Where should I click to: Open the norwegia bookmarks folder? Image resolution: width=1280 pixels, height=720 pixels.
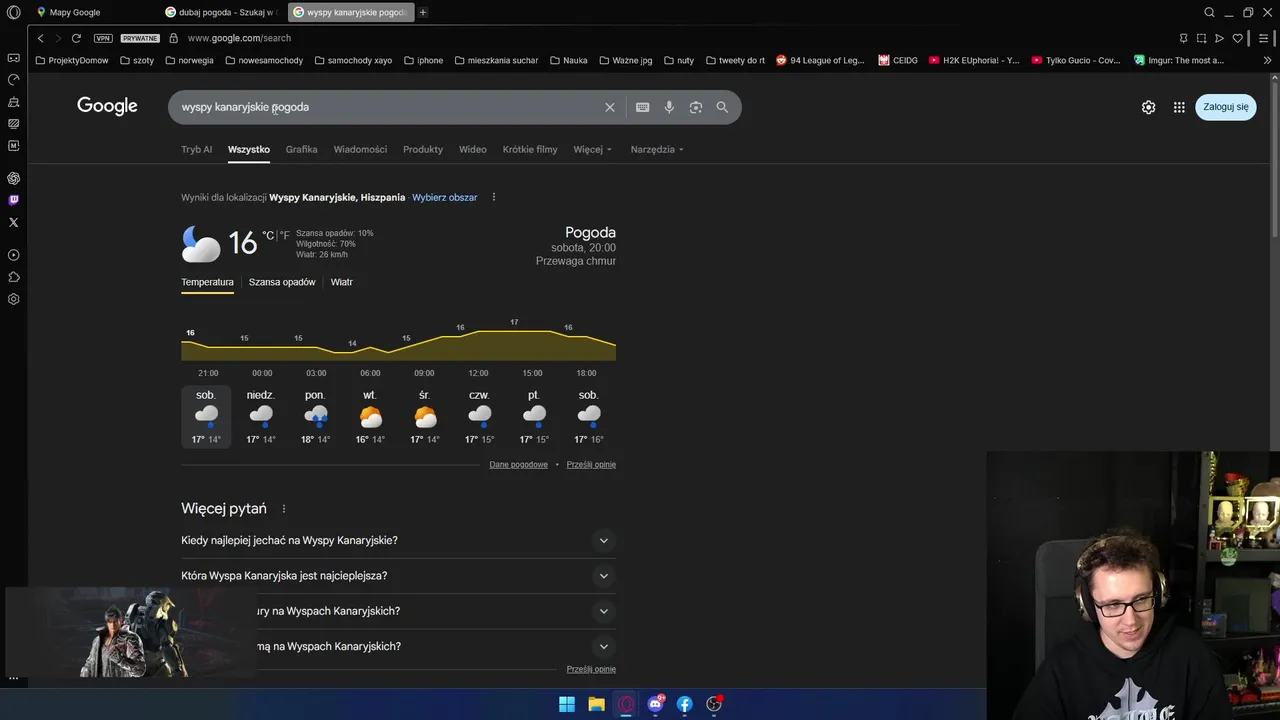coord(188,60)
